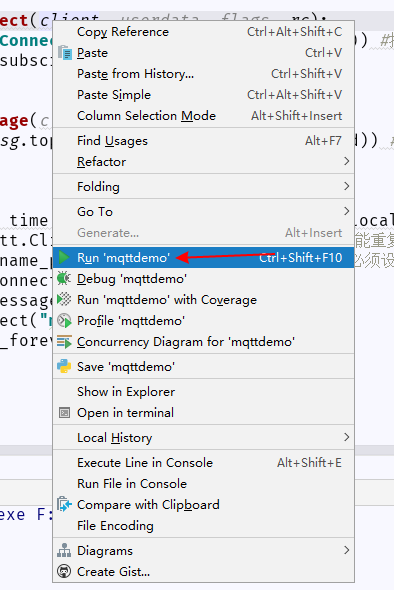Screen dimensions: 394x590
Task: Select Run File in Console
Action: pos(203,484)
